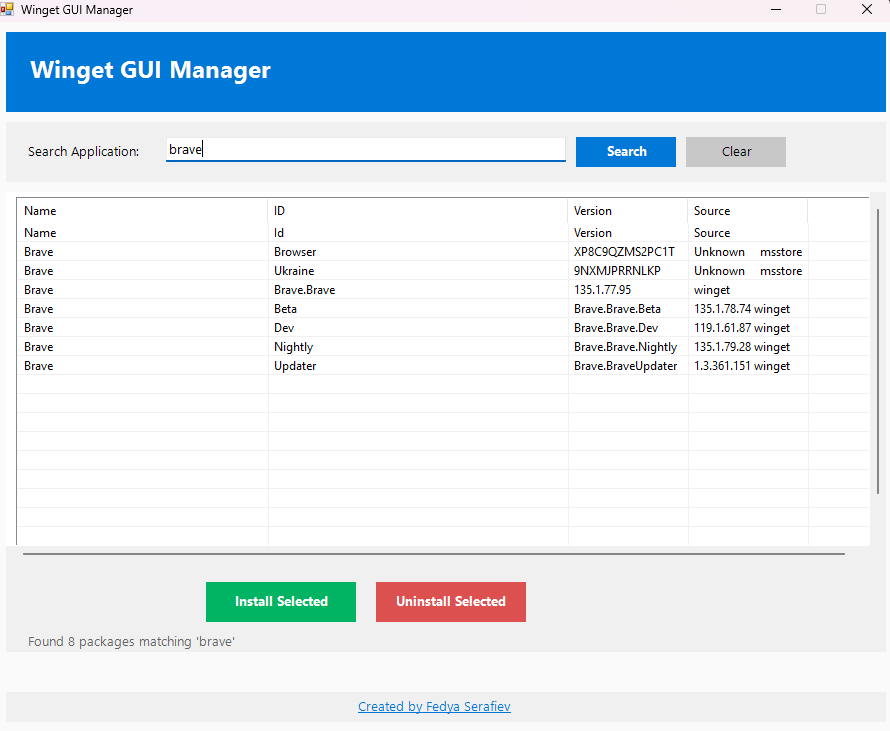Clear the search with the Clear button
This screenshot has width=890, height=731.
pos(736,152)
